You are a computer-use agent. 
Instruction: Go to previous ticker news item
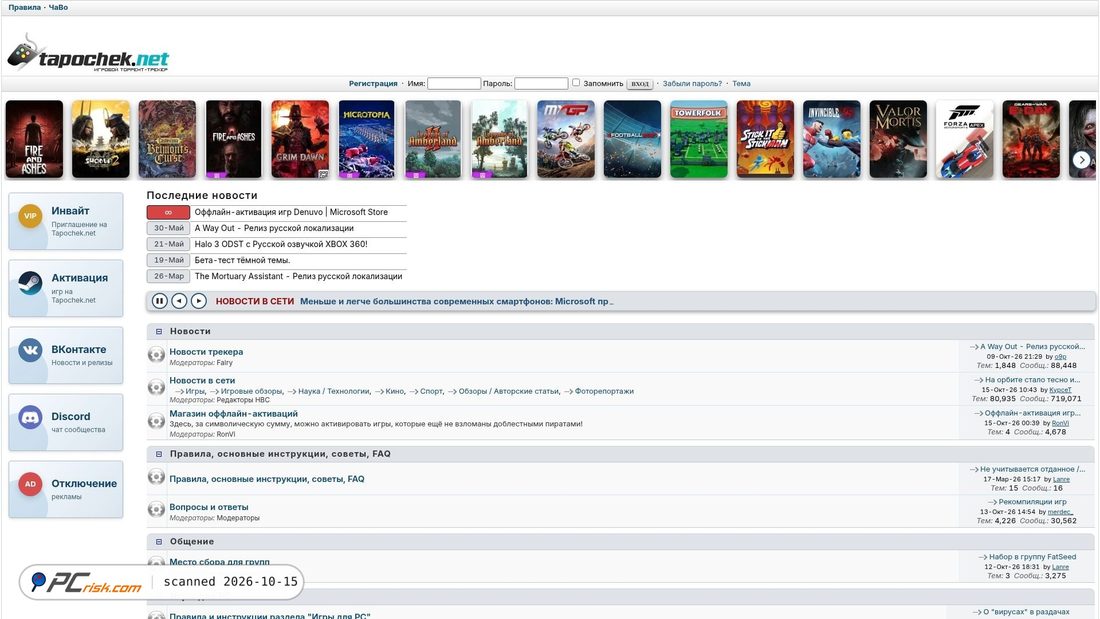[179, 301]
